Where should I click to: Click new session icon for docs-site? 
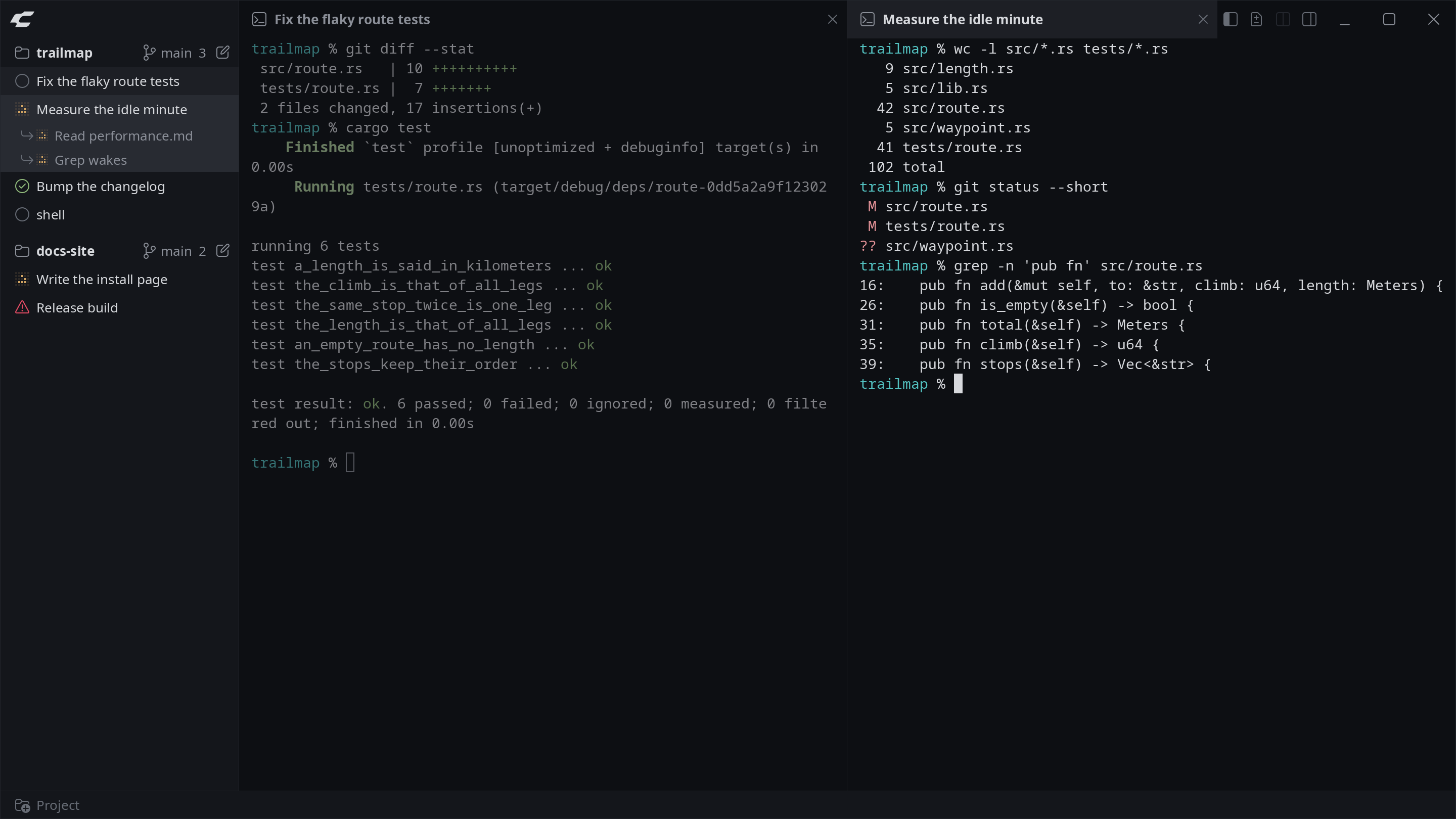pyautogui.click(x=222, y=250)
